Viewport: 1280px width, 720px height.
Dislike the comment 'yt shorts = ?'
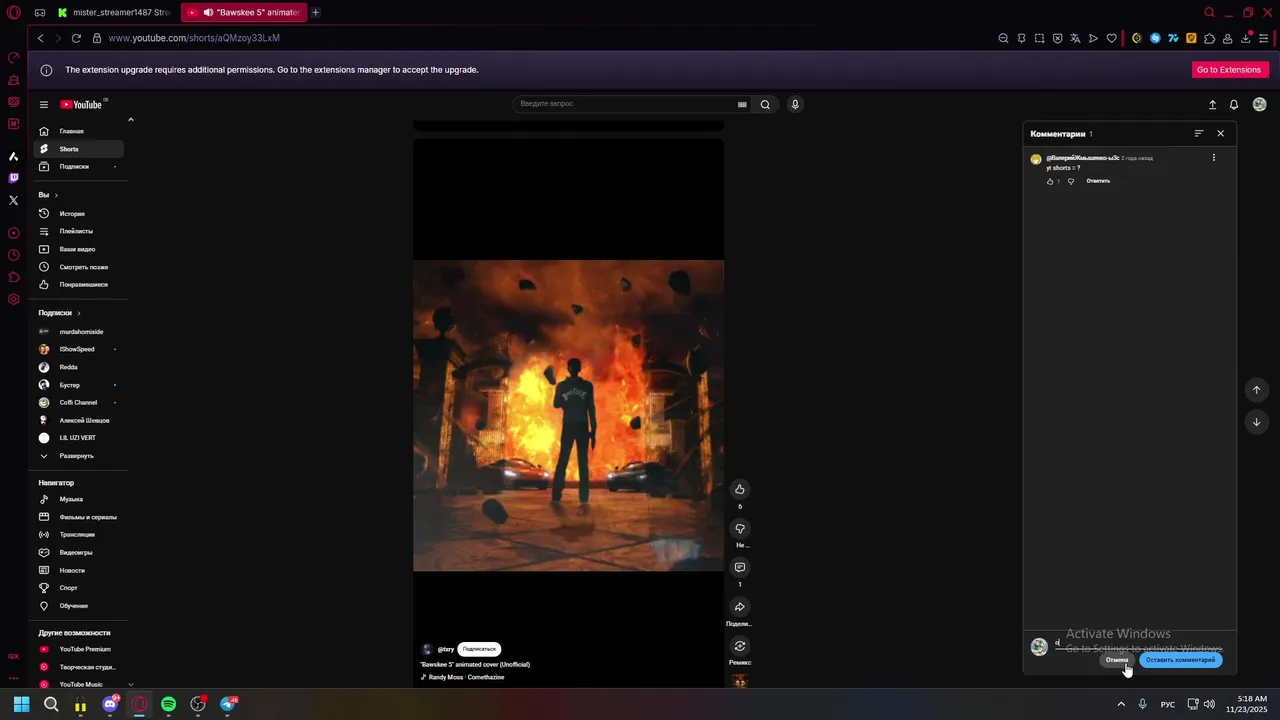(x=1071, y=181)
